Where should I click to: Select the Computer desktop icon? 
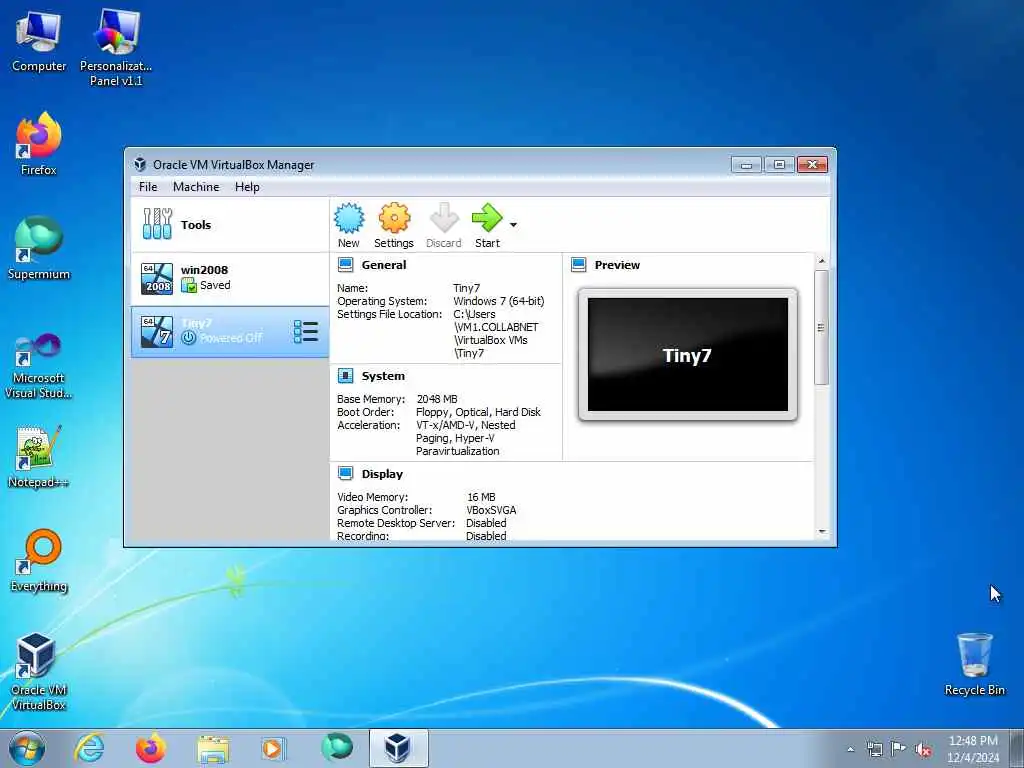(39, 42)
